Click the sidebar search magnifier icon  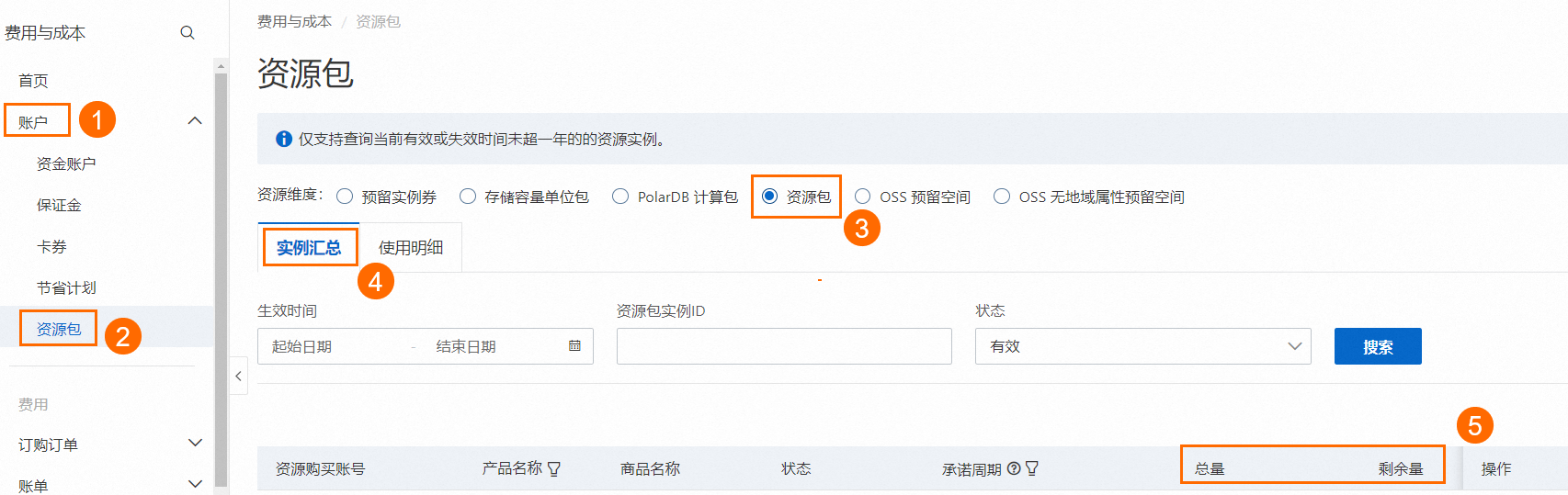pyautogui.click(x=187, y=33)
